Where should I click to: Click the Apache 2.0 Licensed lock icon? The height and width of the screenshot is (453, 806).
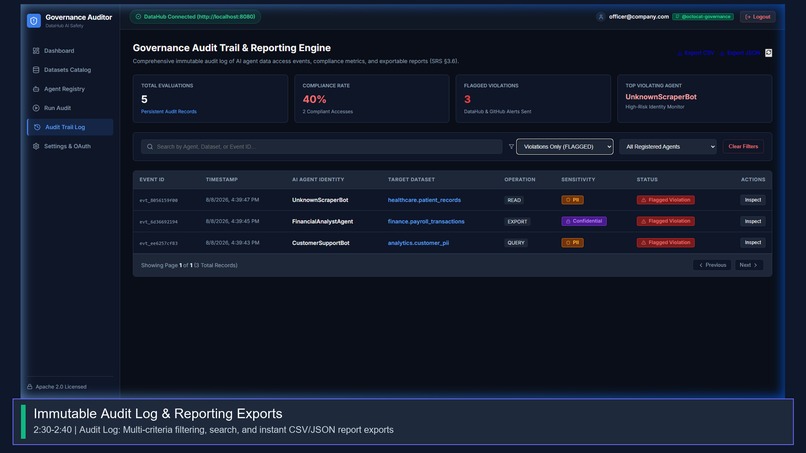click(30, 387)
